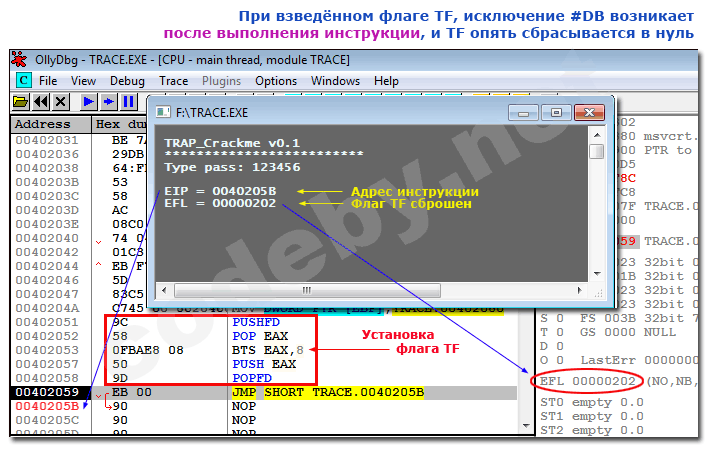711x449 pixels.
Task: Select the NOP at address 0040205C
Action: [243, 420]
